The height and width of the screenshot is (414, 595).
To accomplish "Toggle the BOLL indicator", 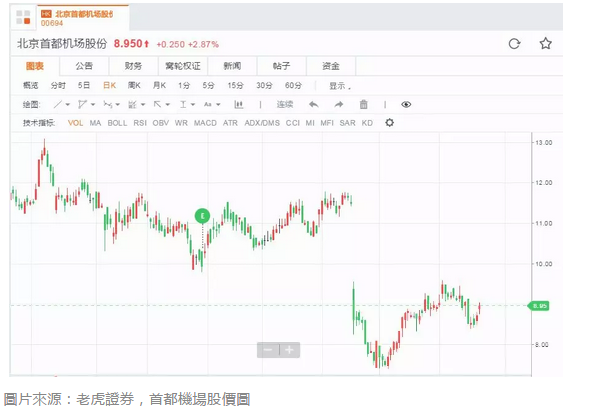I will [117, 123].
